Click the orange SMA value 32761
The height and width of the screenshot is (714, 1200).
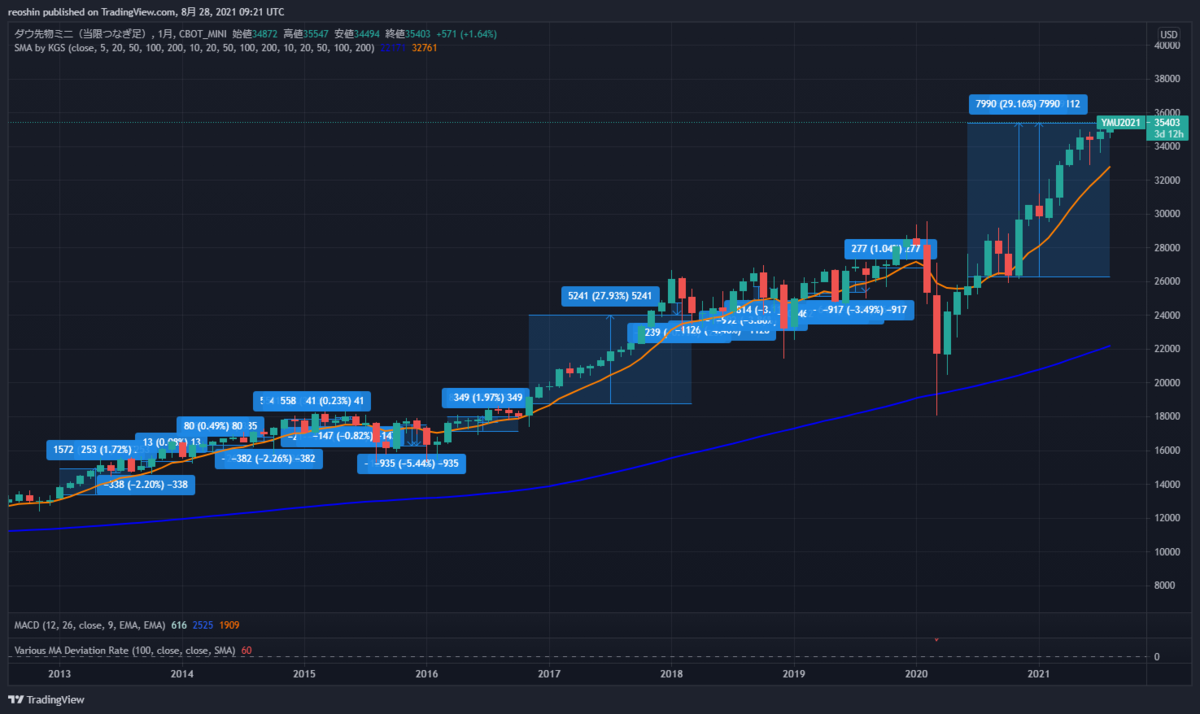[x=426, y=46]
